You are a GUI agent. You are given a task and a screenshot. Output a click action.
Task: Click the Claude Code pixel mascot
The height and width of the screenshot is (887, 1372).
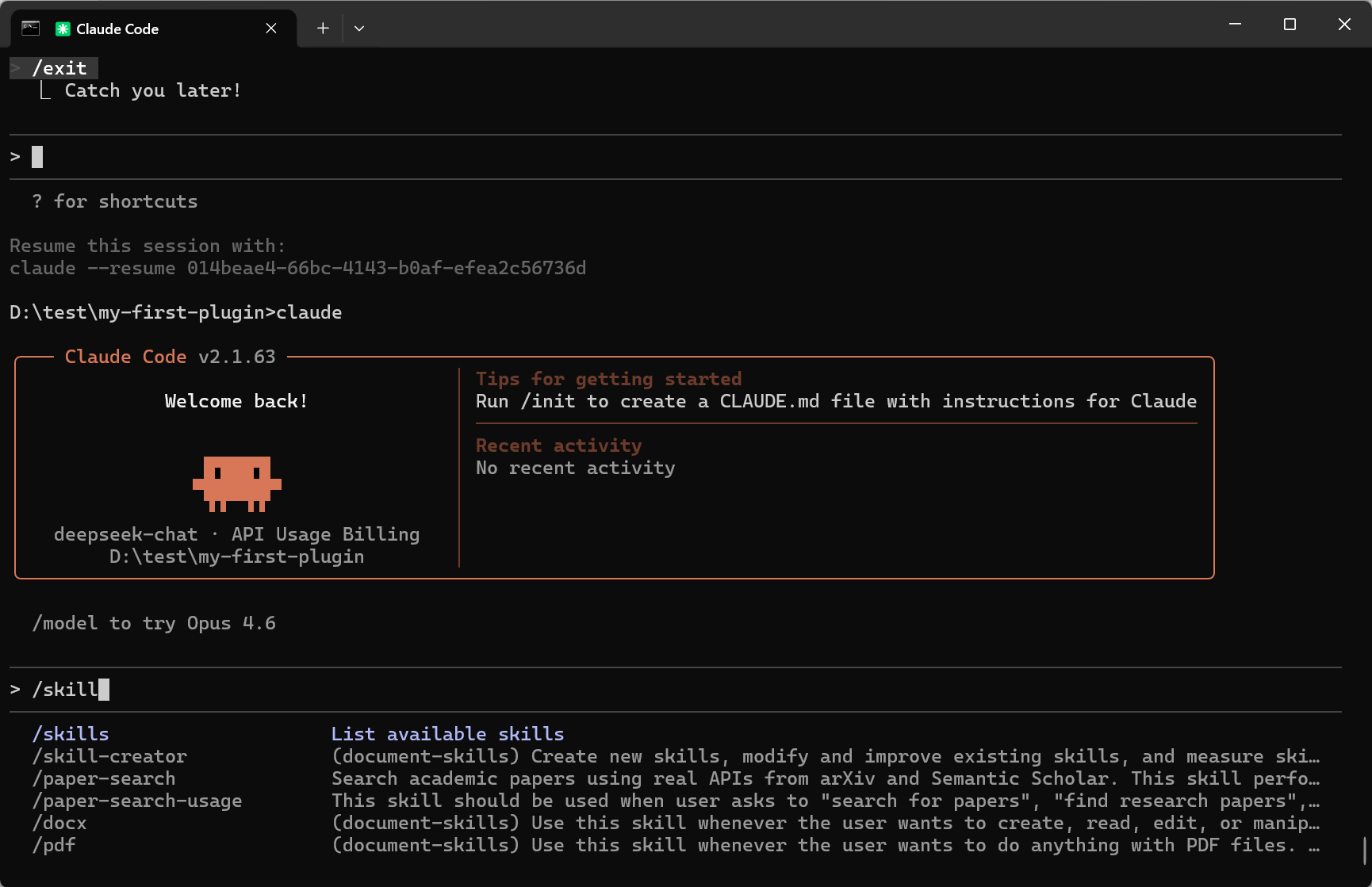(x=237, y=484)
